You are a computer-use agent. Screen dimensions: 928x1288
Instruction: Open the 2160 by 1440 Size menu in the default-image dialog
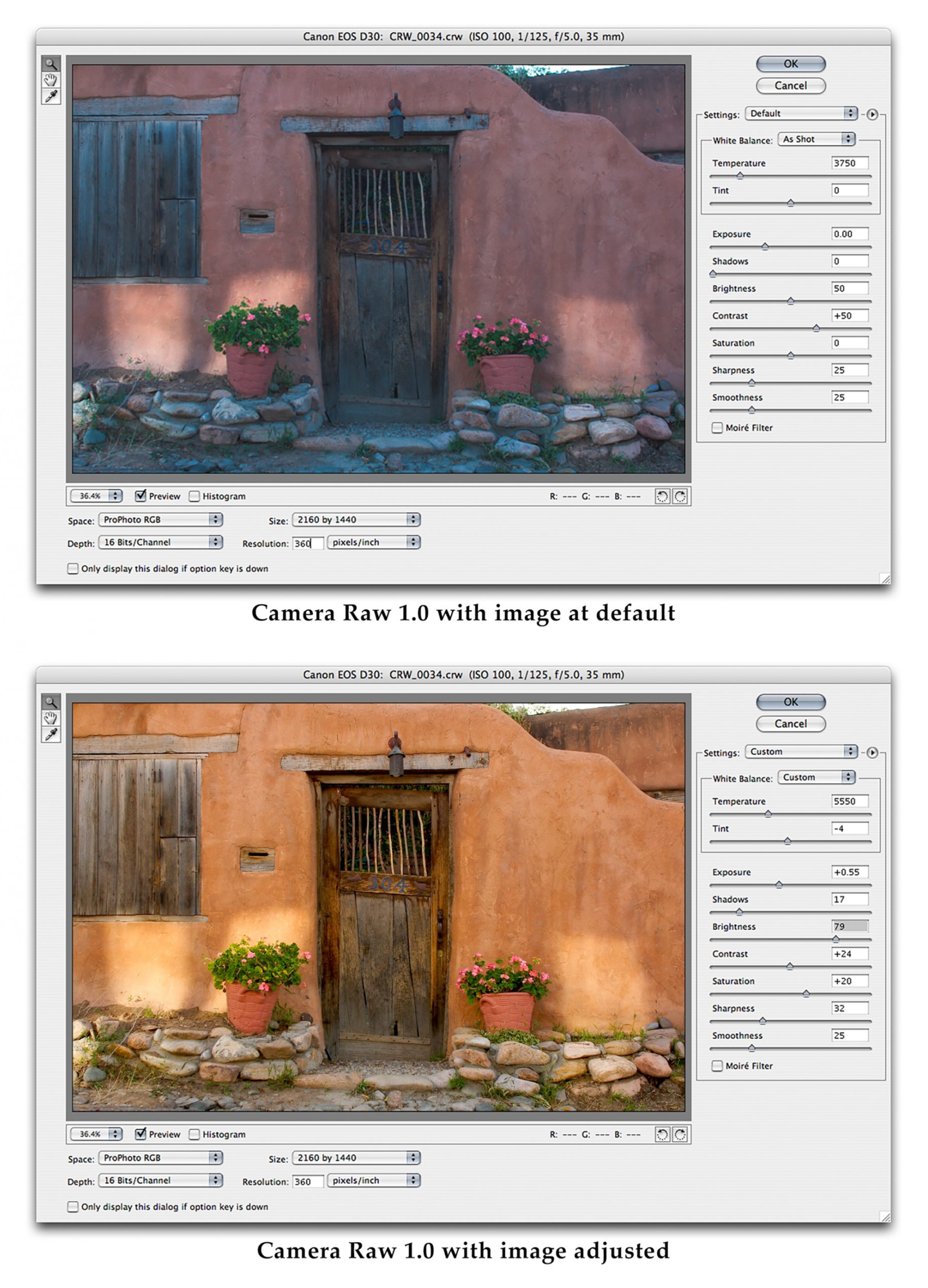[355, 519]
